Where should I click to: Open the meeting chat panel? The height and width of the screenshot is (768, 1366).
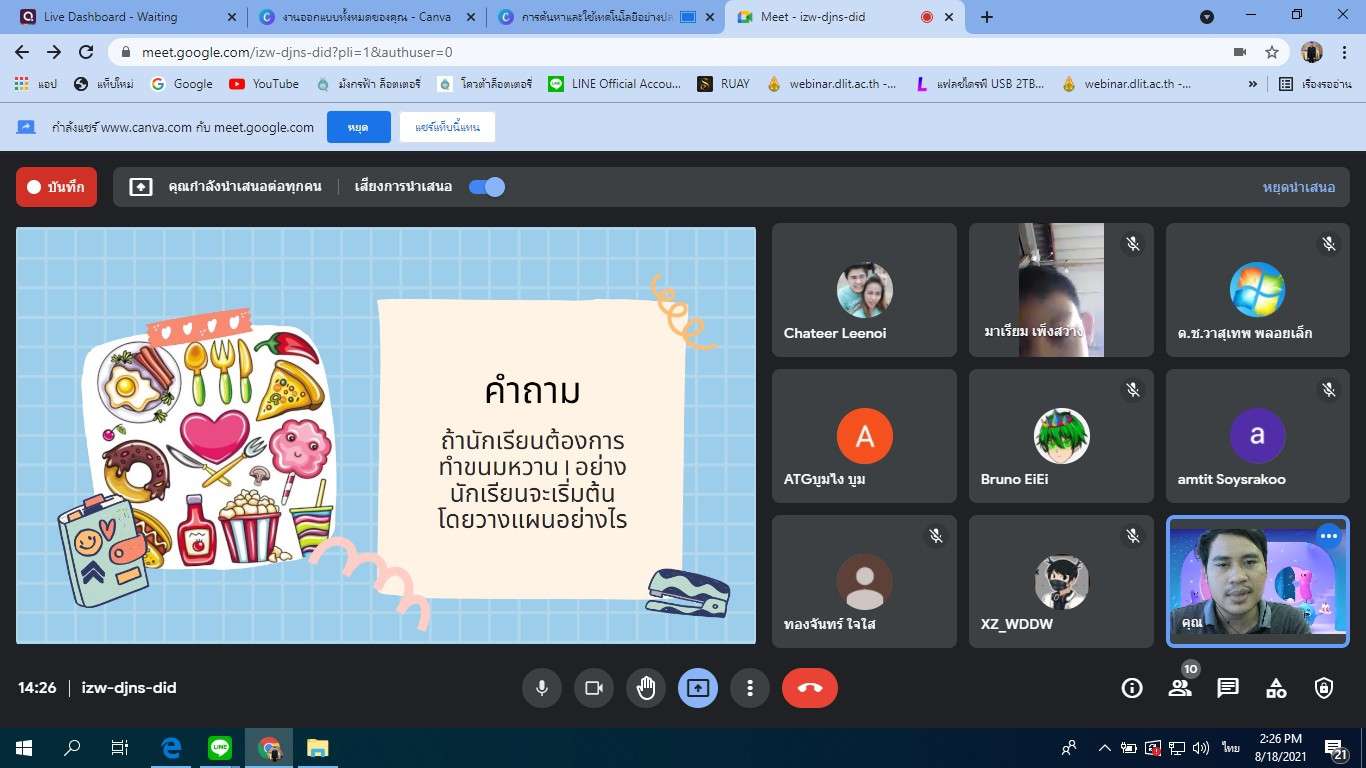click(x=1228, y=688)
